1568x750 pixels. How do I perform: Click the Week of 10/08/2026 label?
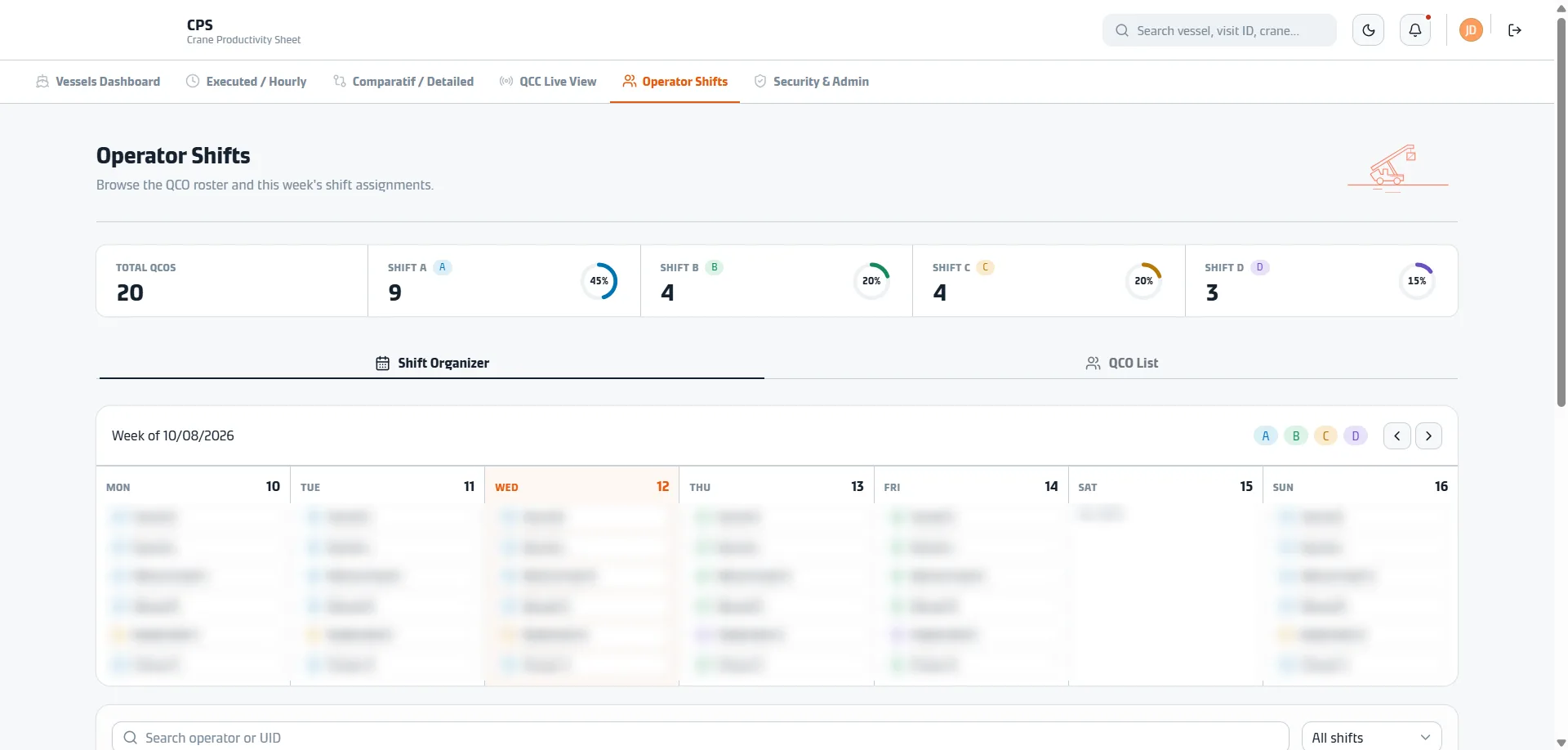[x=173, y=435]
